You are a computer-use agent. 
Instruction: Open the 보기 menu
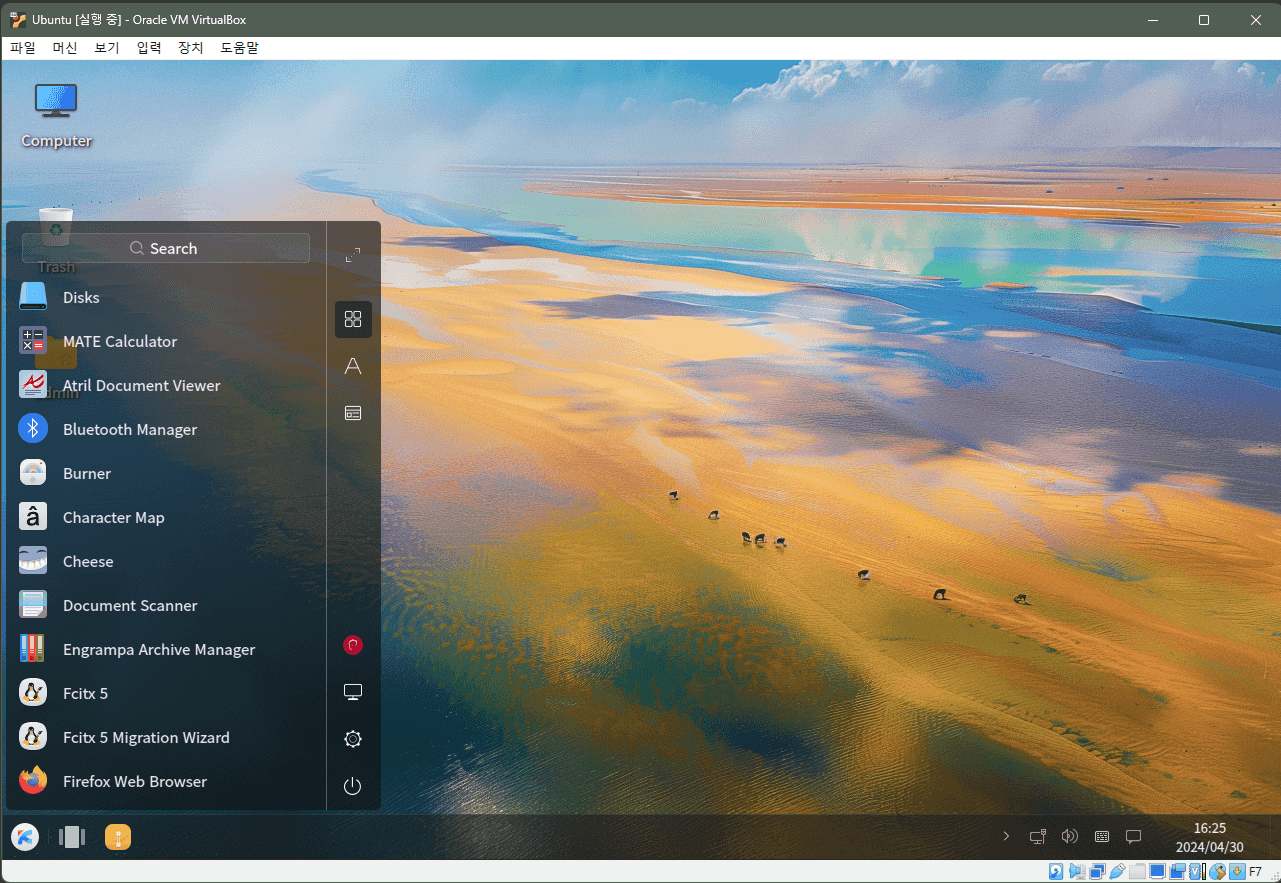[x=107, y=47]
